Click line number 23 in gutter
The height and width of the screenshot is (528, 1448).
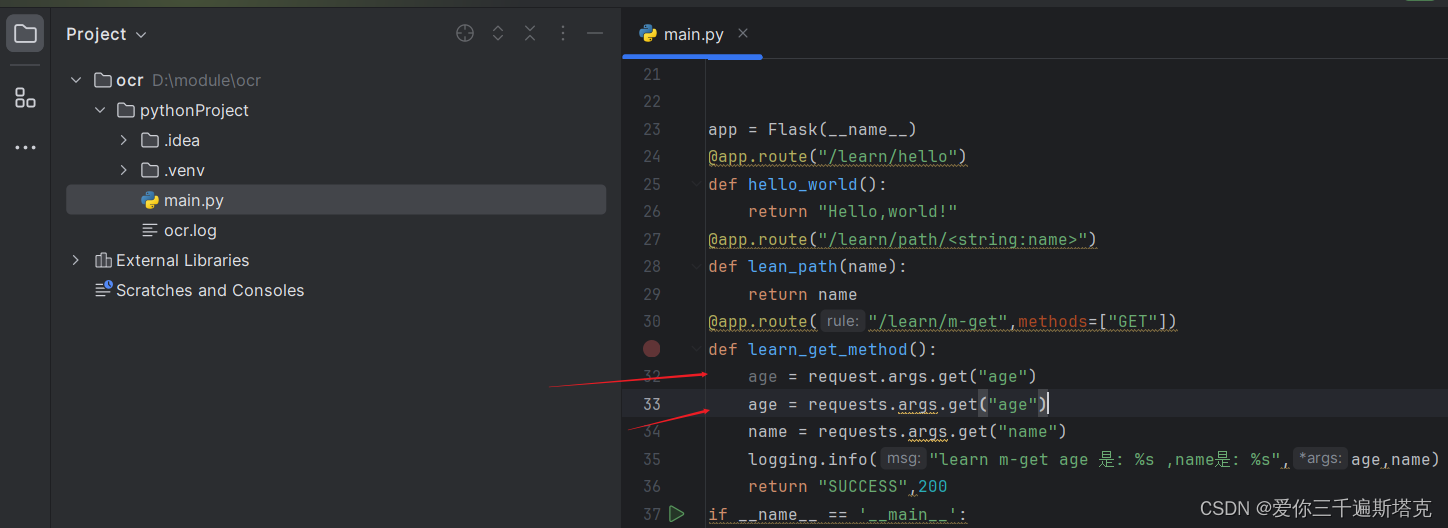click(x=651, y=129)
